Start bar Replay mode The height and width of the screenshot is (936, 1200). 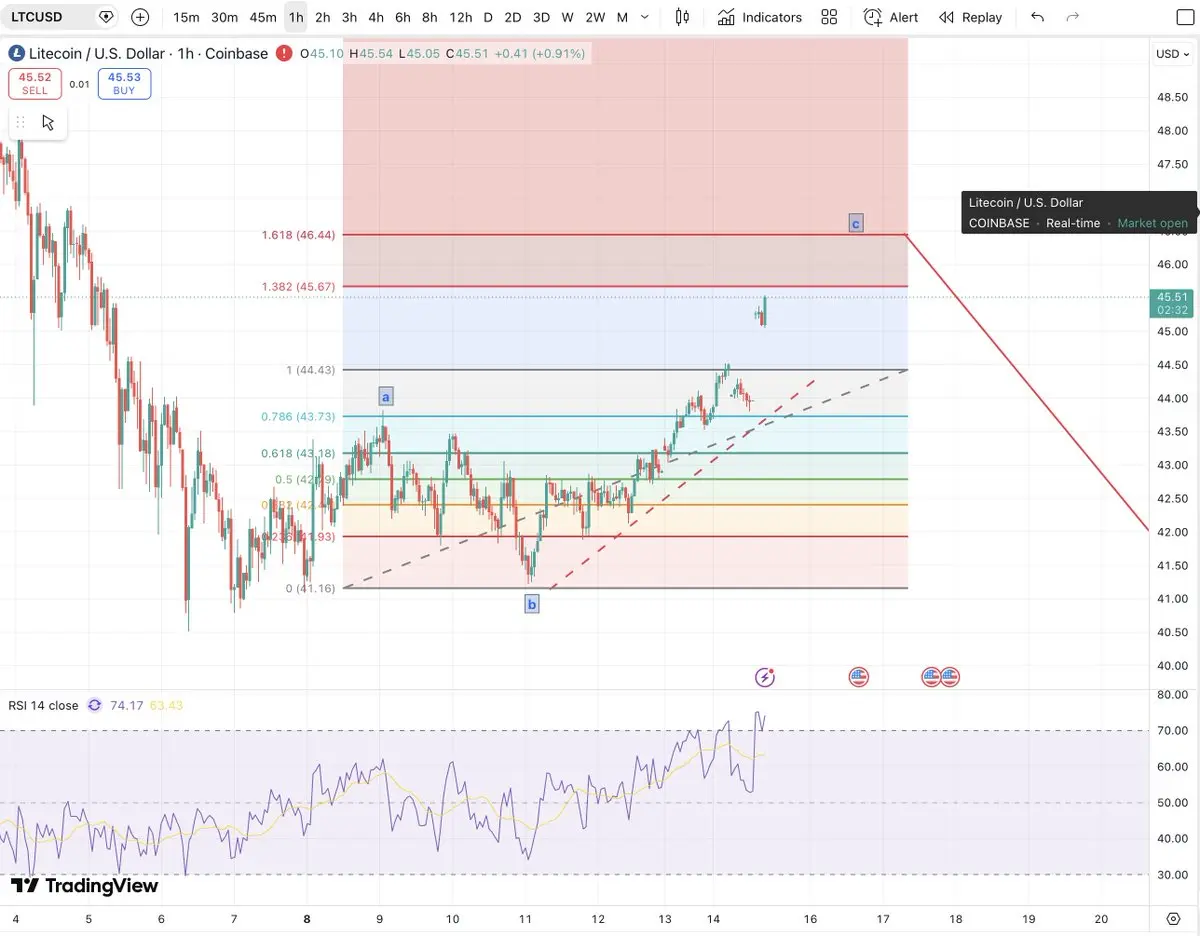click(x=970, y=17)
